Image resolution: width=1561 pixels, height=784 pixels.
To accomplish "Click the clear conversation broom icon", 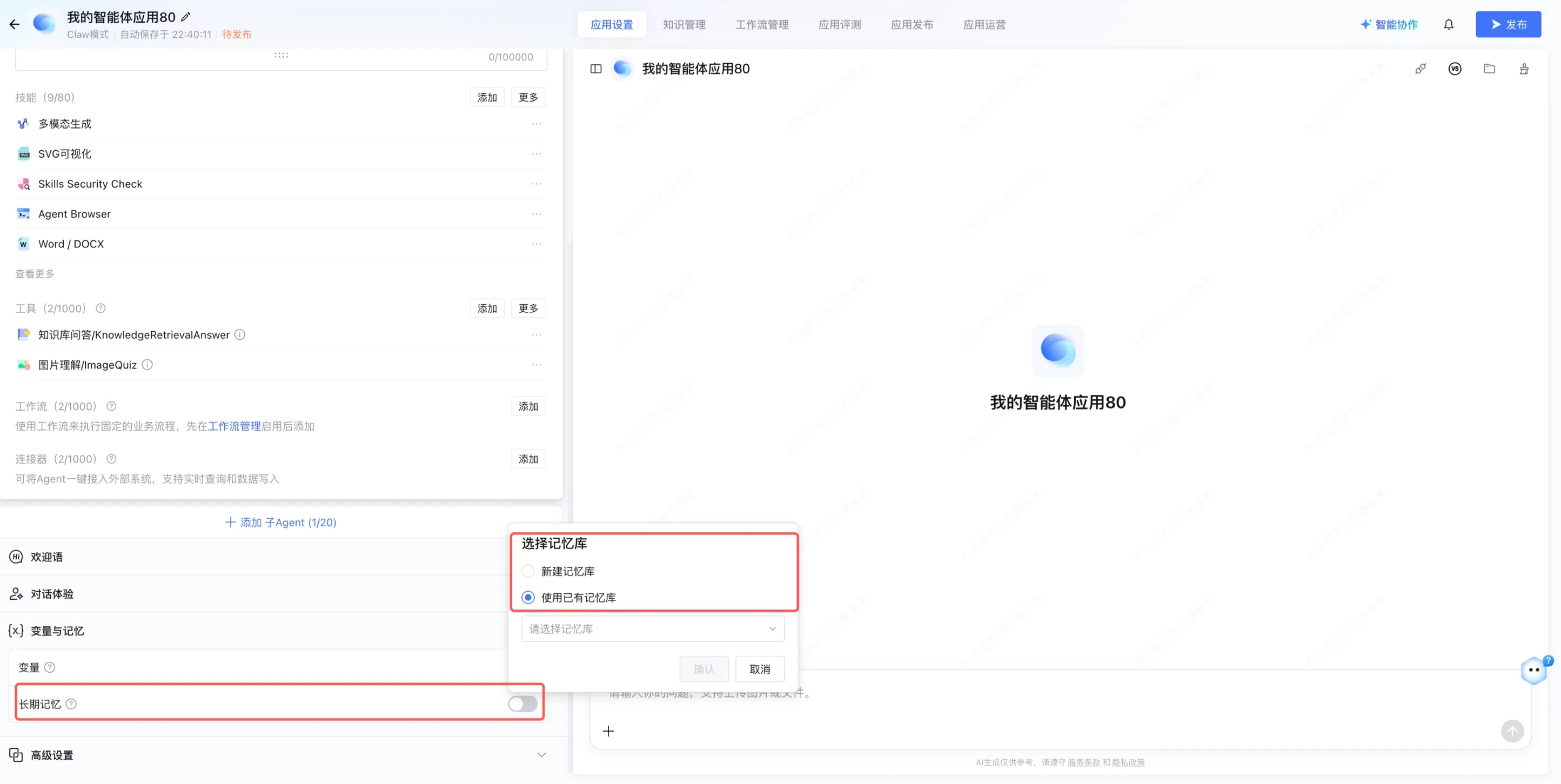I will coord(1524,69).
